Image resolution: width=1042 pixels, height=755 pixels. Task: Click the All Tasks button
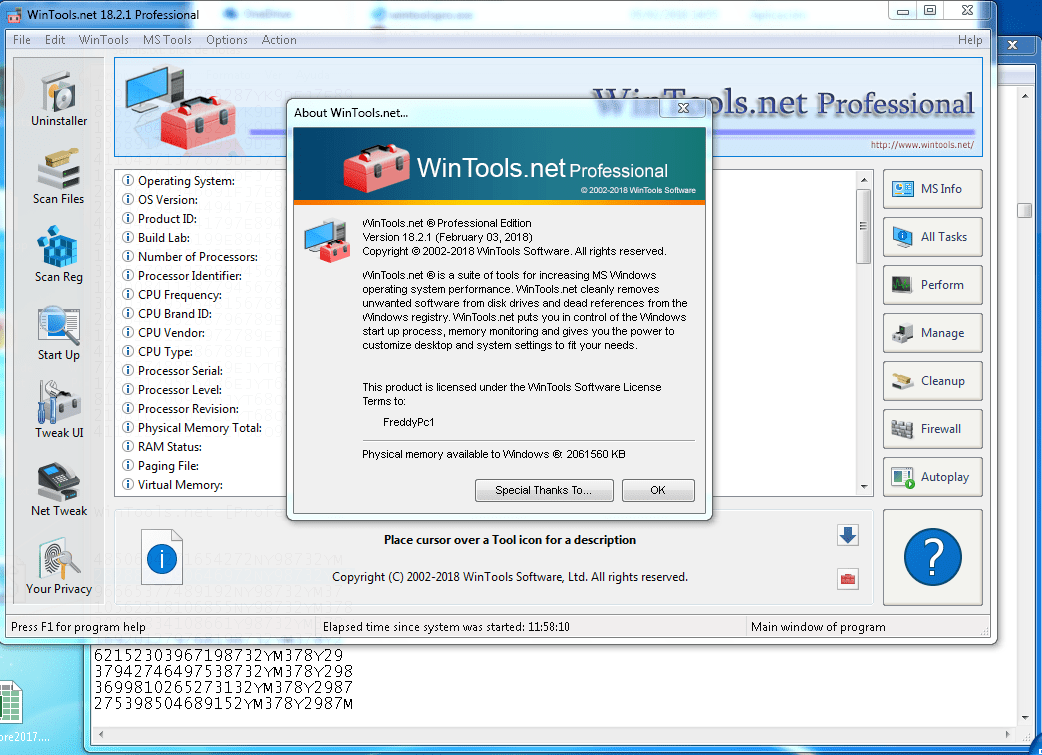click(932, 237)
